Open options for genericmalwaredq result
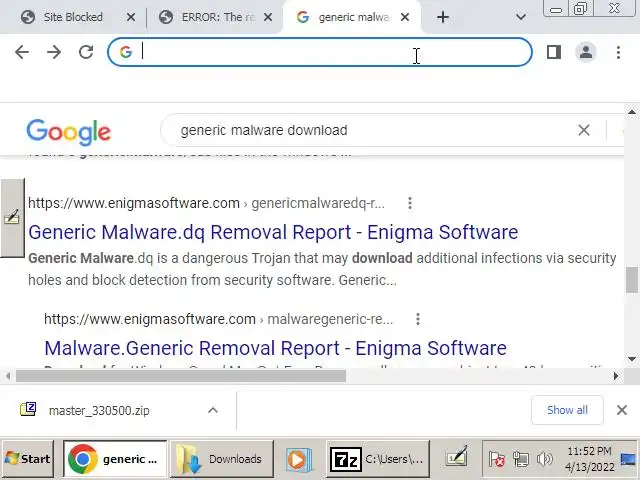The width and height of the screenshot is (640, 480). [410, 203]
